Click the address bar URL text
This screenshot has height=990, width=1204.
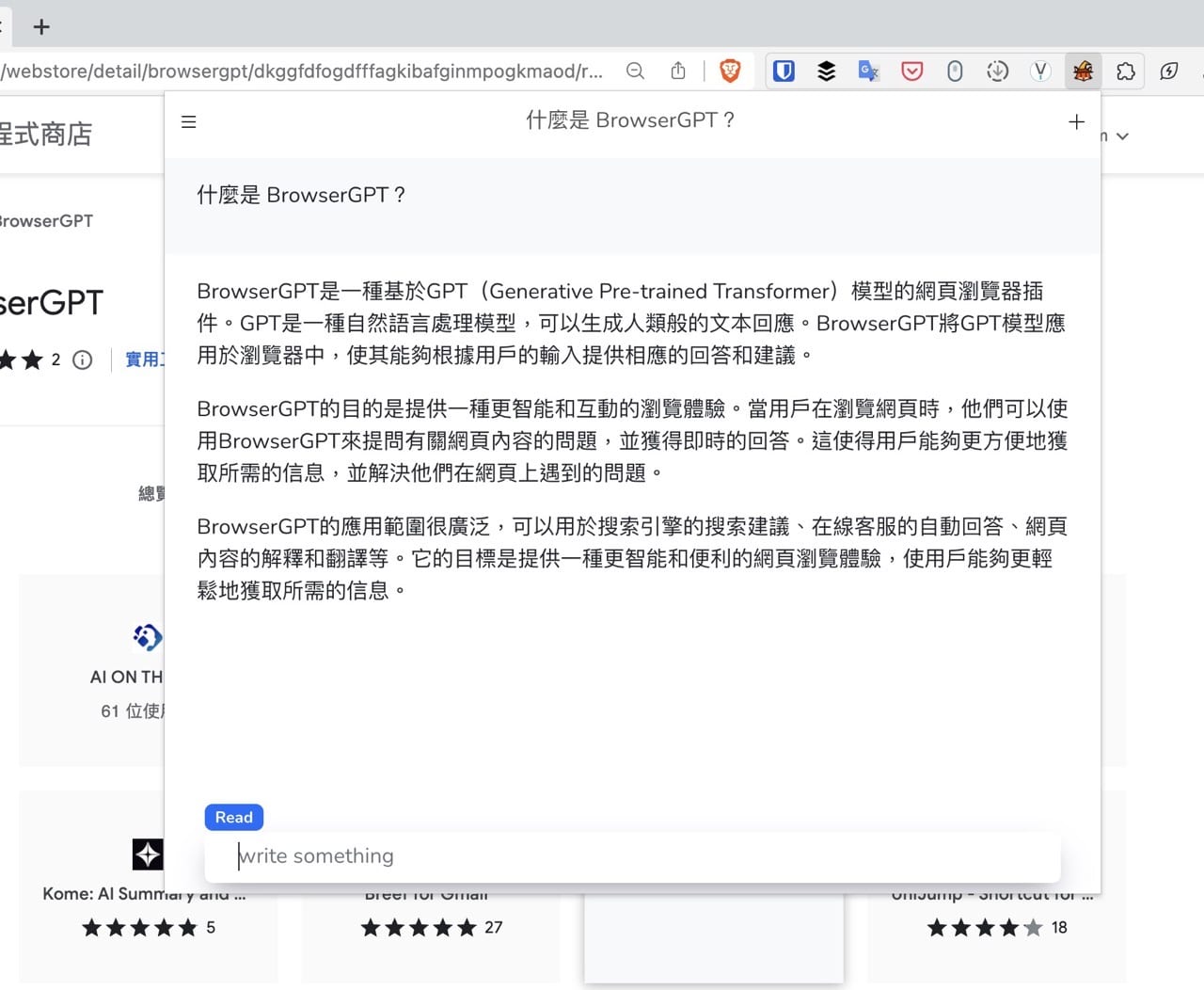301,71
